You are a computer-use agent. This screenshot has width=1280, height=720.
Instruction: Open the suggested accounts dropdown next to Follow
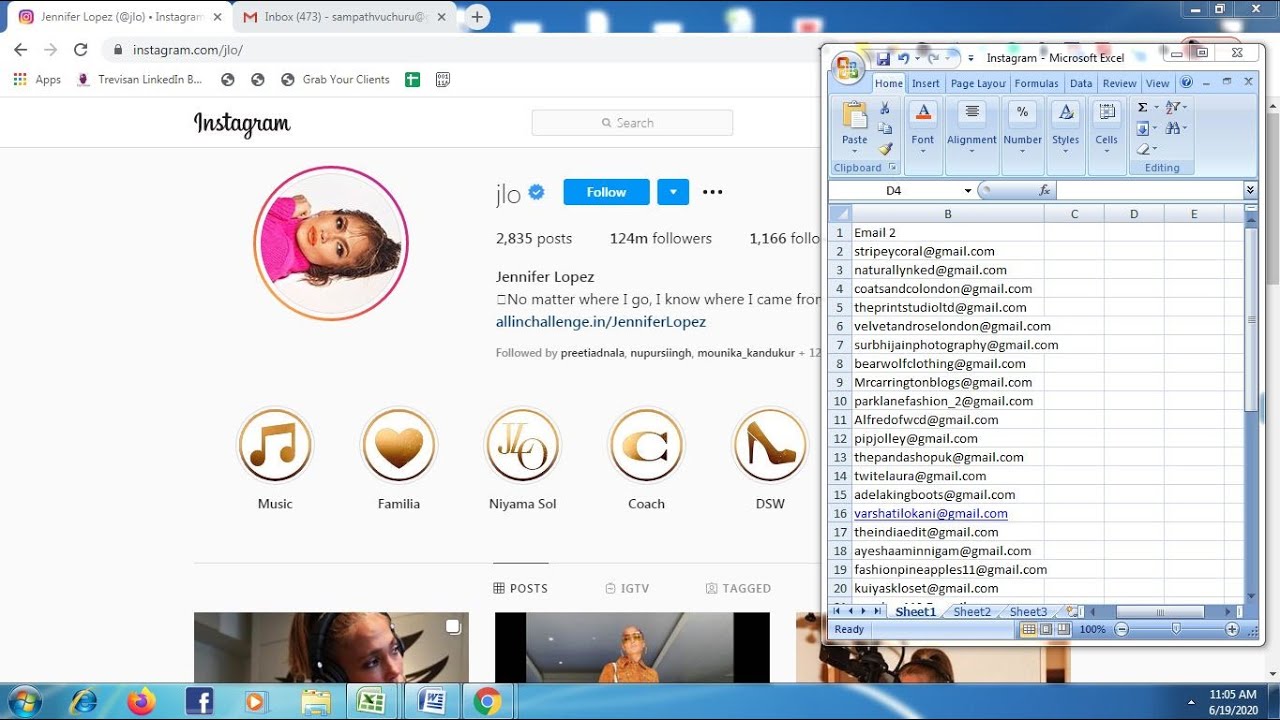coord(673,192)
